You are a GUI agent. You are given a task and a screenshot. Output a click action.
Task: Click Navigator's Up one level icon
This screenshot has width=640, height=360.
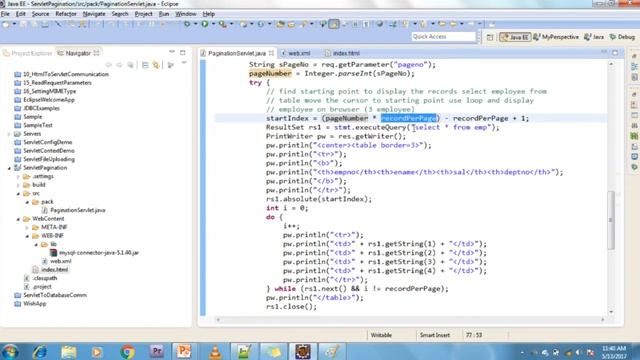[130, 65]
